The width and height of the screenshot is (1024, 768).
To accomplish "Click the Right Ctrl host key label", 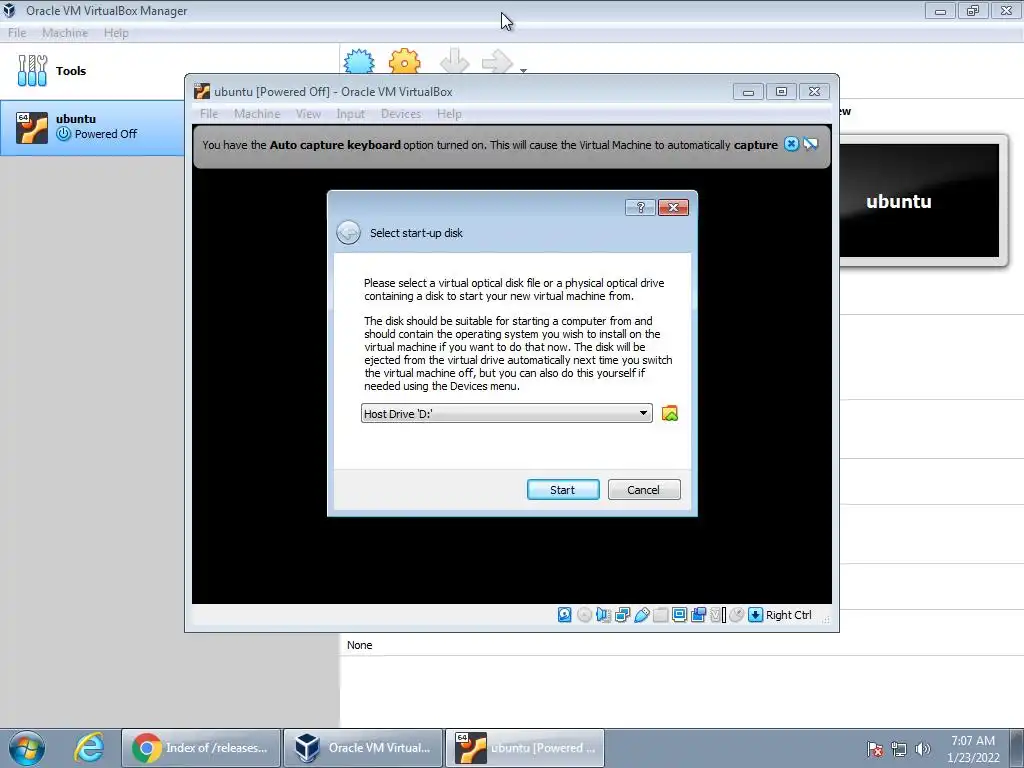I will (789, 615).
